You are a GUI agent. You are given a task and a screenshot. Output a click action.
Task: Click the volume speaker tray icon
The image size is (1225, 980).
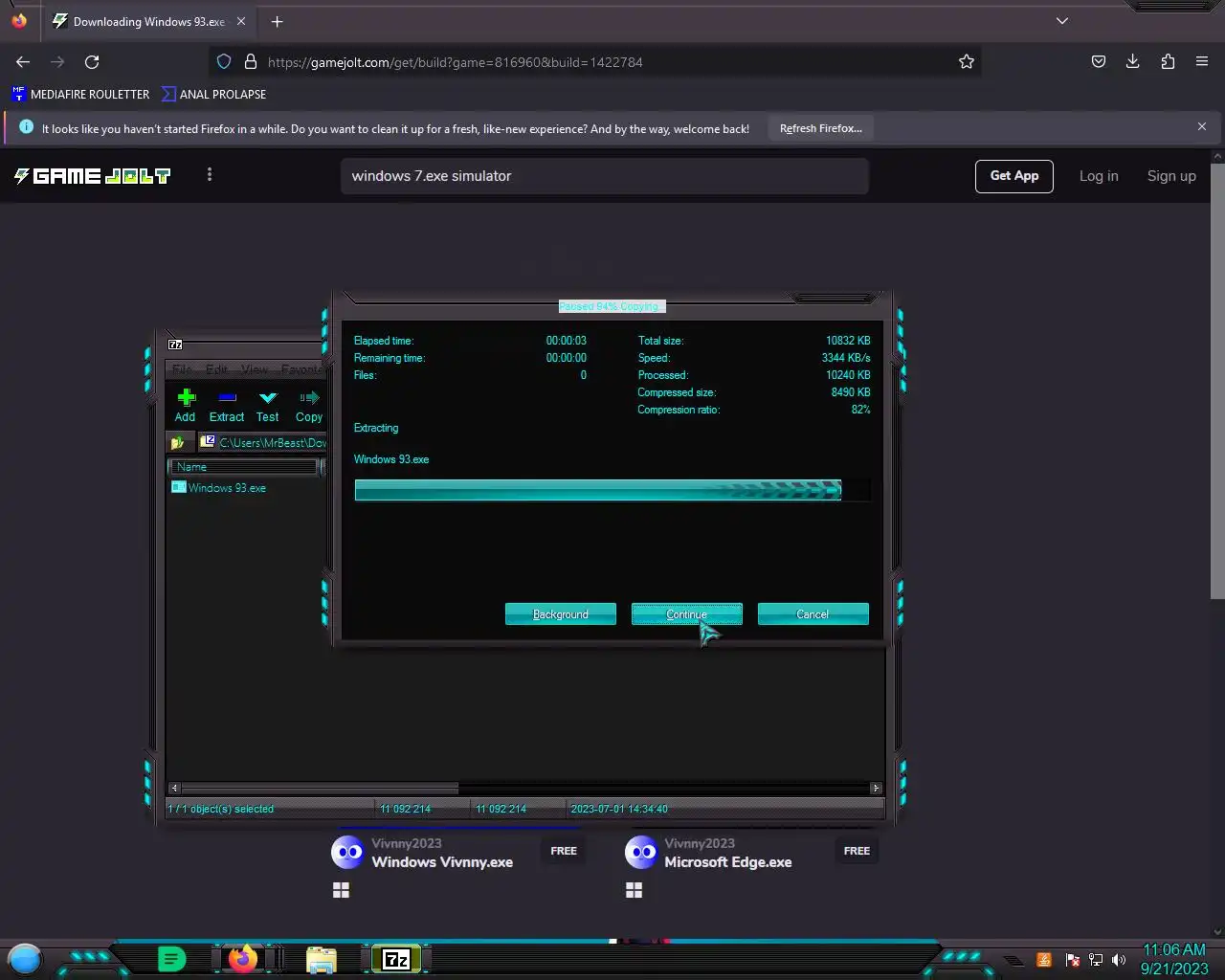[x=1118, y=960]
